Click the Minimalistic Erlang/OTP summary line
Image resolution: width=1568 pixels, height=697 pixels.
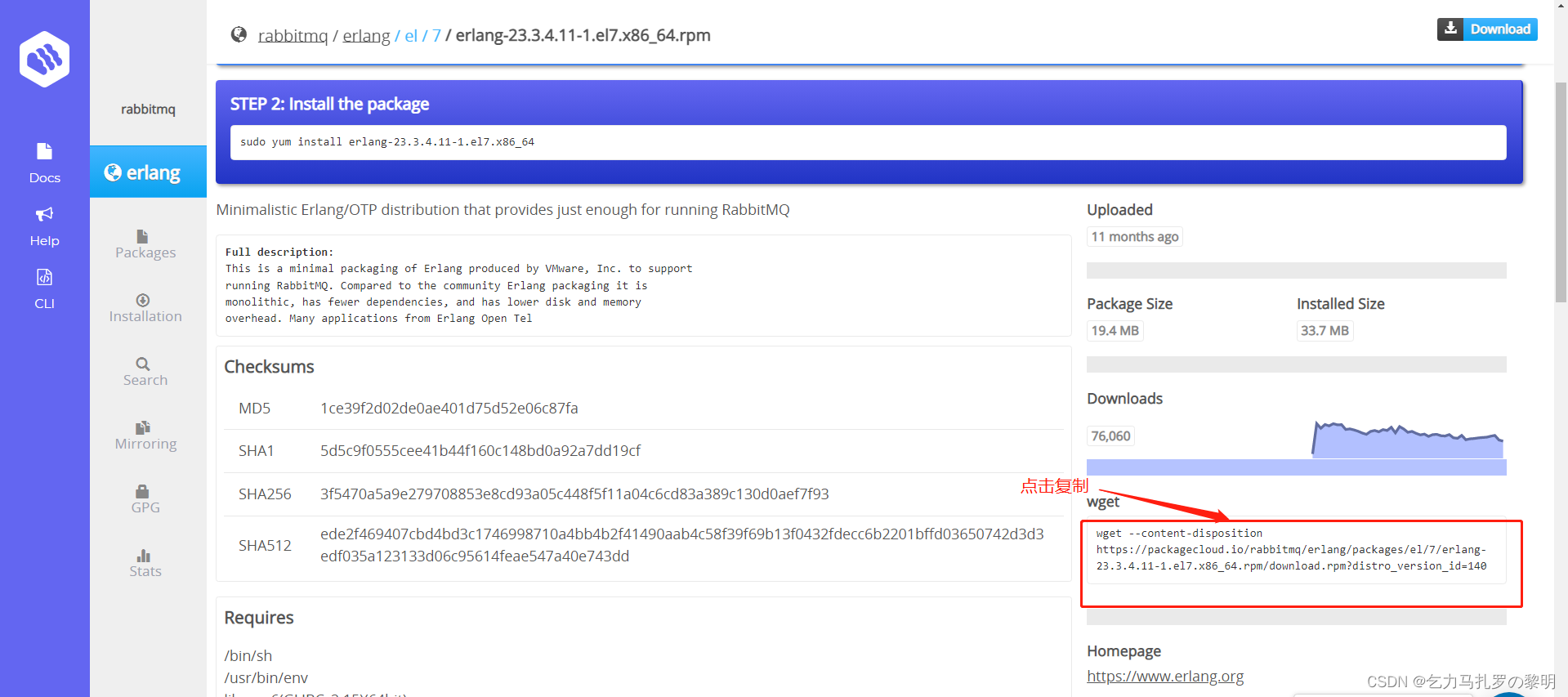(503, 210)
